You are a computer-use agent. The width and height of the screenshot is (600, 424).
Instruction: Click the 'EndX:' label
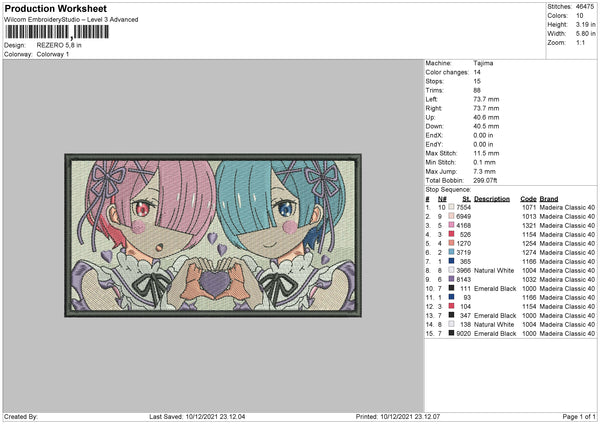[434, 135]
